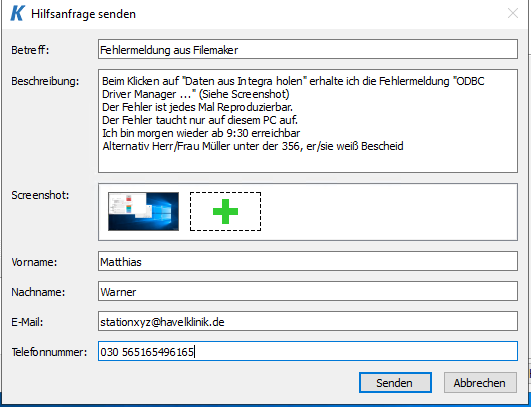This screenshot has width=531, height=407.
Task: Select the Vorname field containing Matthias
Action: coord(308,261)
